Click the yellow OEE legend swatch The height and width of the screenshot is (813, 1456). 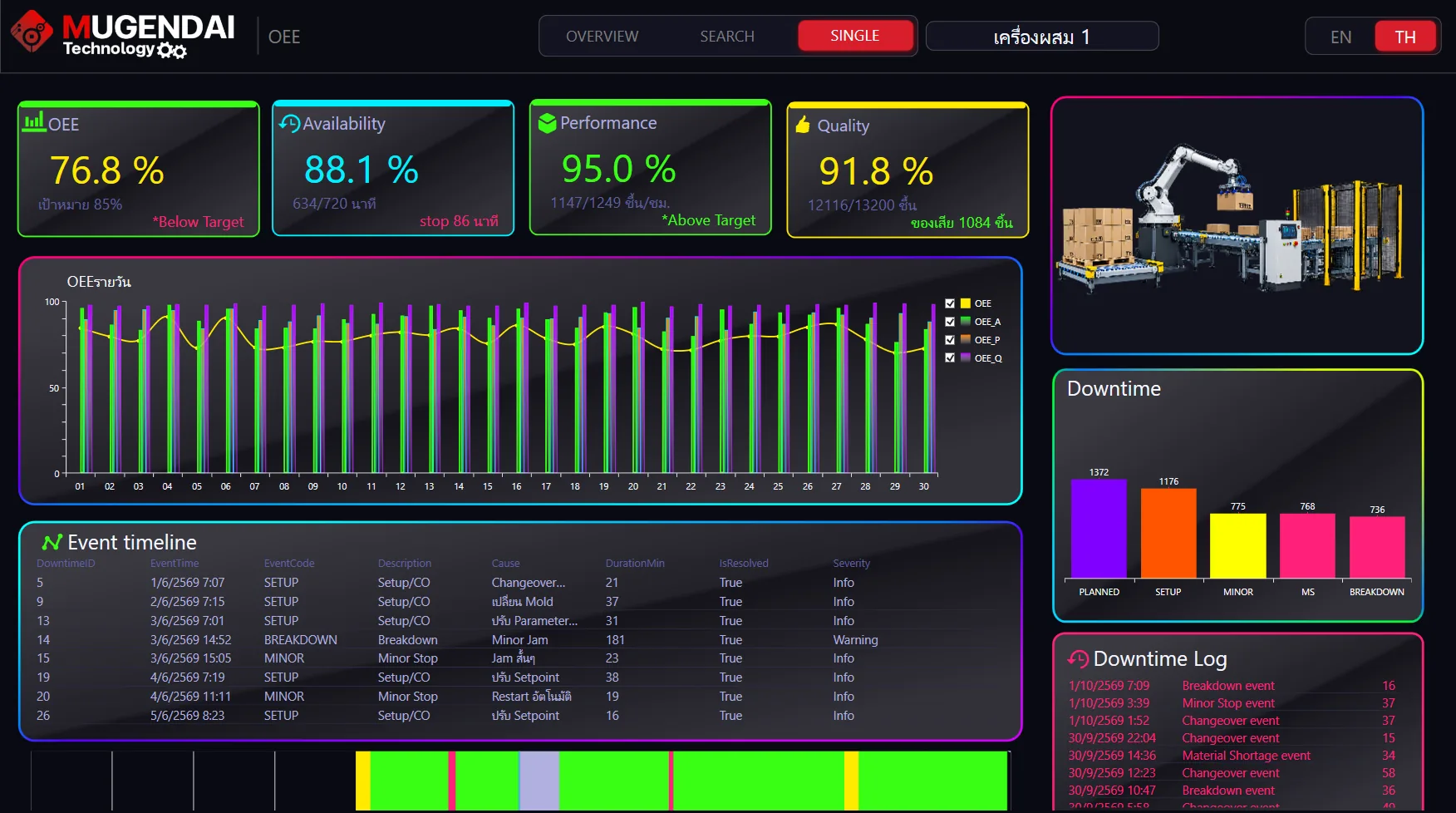click(x=966, y=303)
